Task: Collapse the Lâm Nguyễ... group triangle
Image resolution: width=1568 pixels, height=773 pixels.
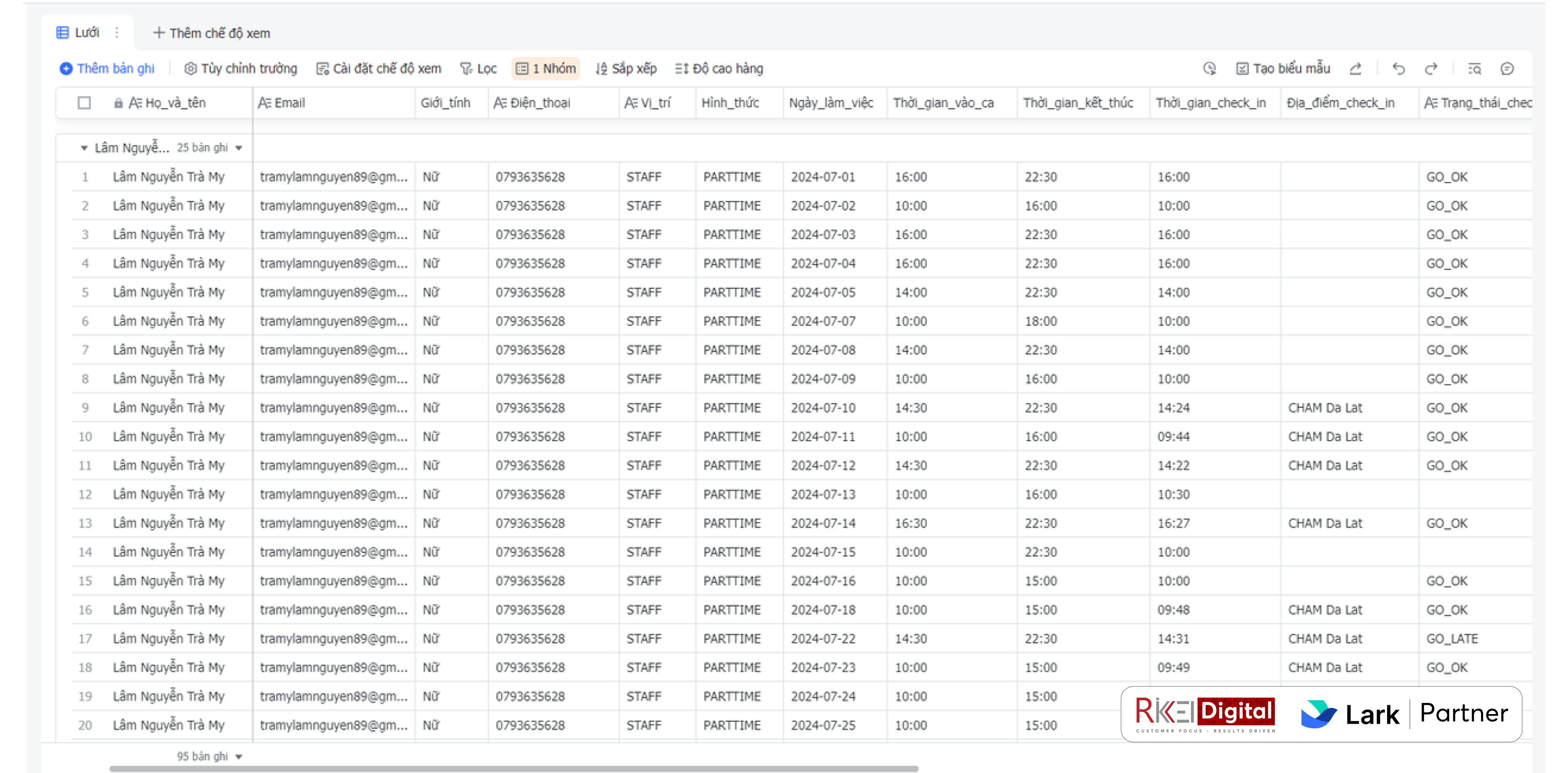Action: (84, 148)
